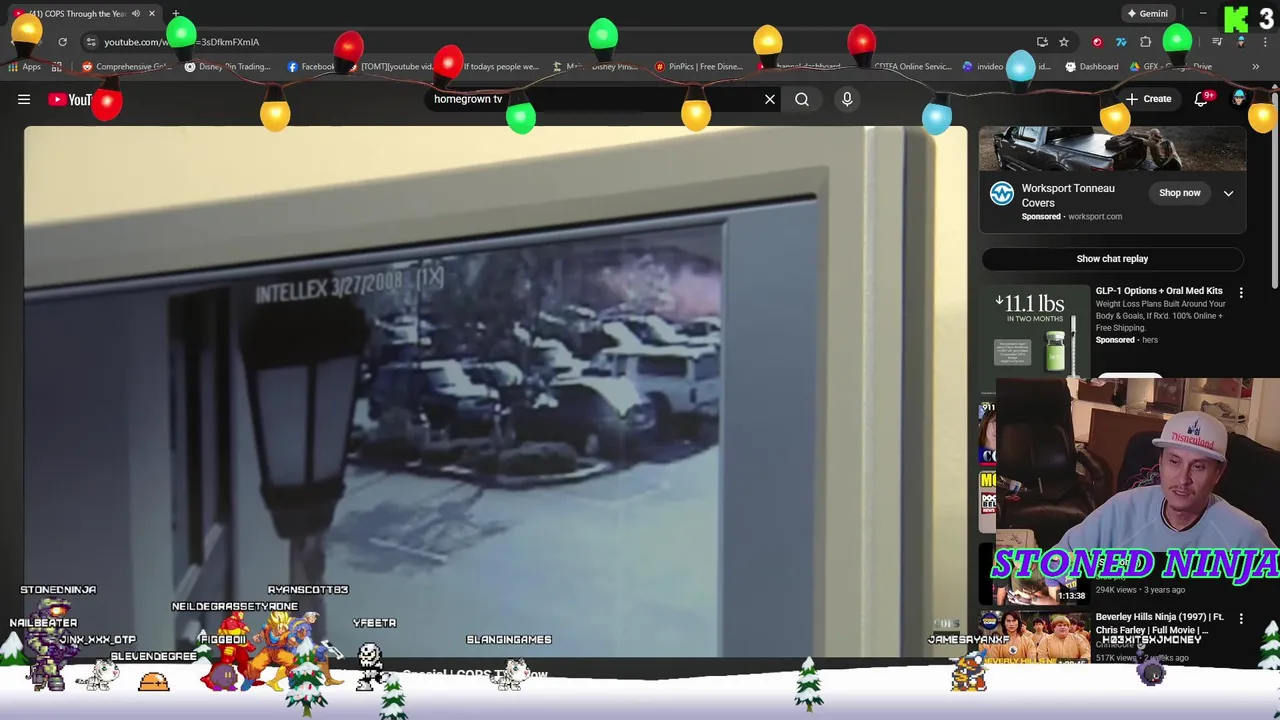Open the Dashboard bookmark
Viewport: 1280px width, 720px height.
[1092, 67]
